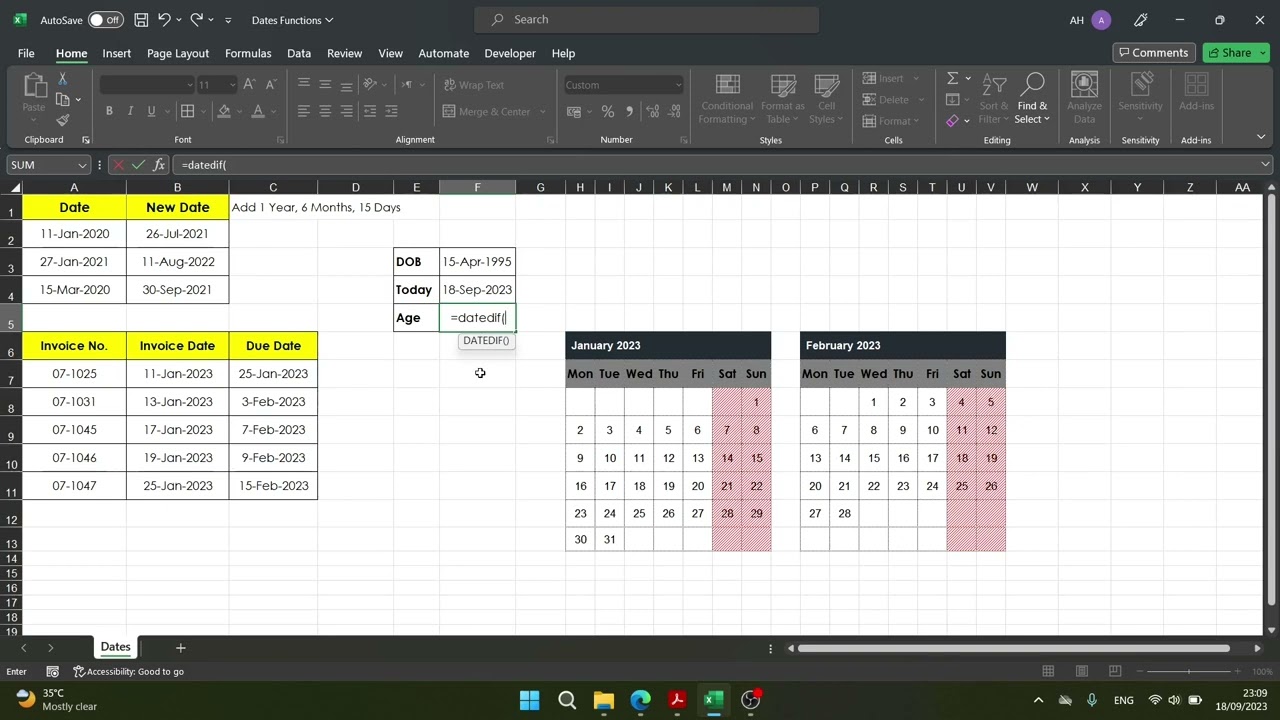
Task: Pick the Font Color A swatch
Action: [258, 111]
